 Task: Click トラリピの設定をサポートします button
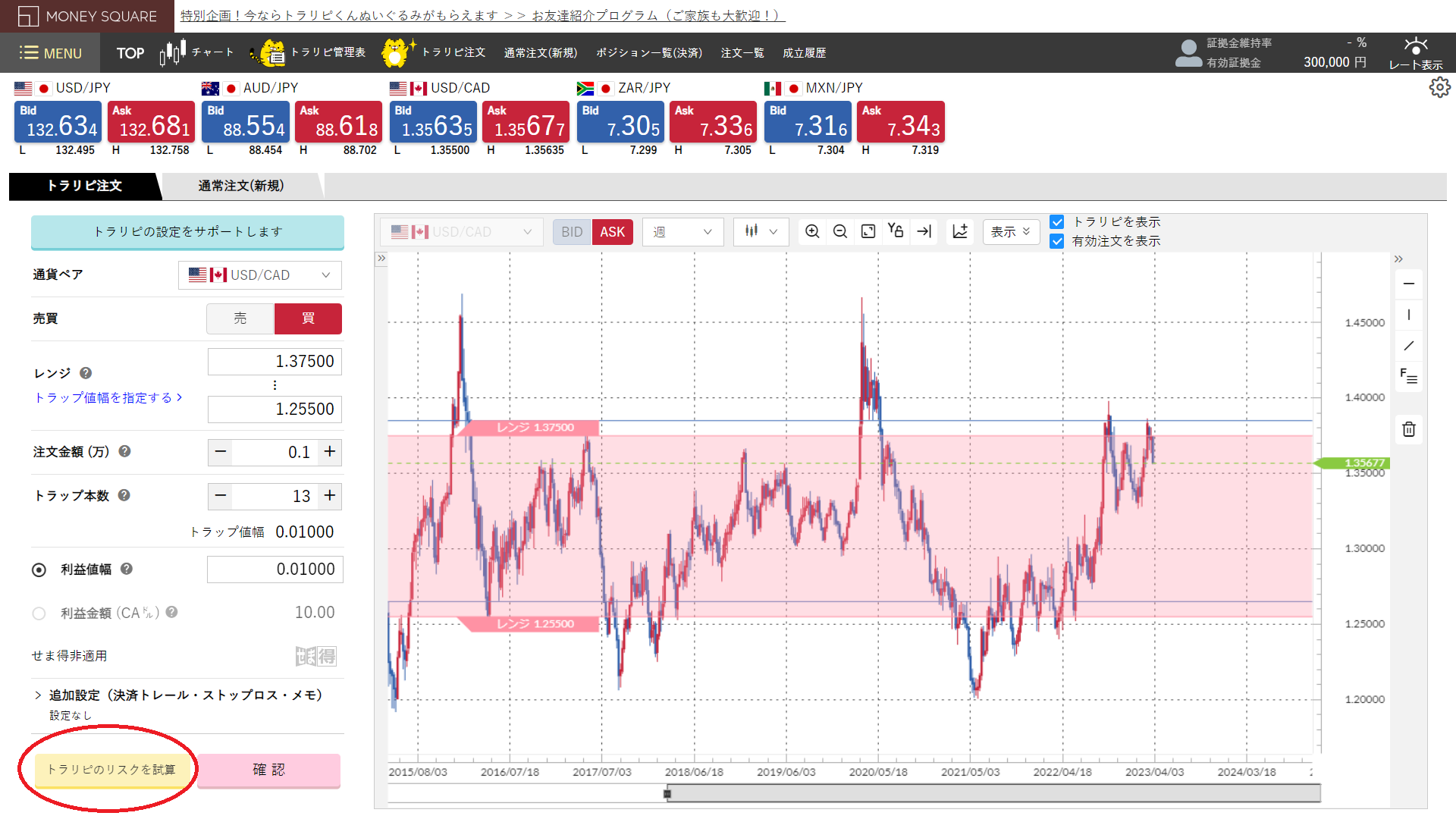click(187, 232)
